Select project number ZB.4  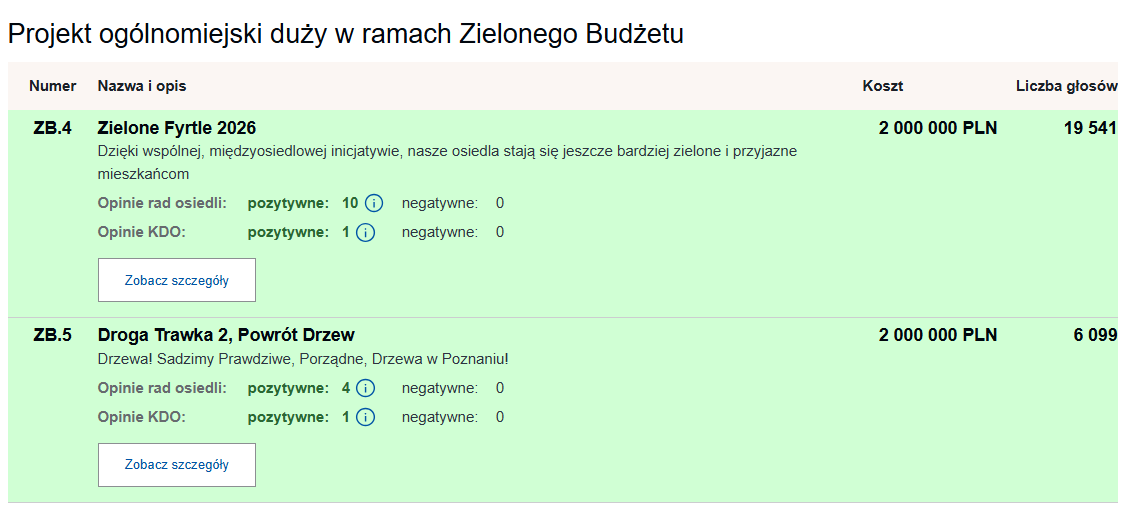coord(53,128)
